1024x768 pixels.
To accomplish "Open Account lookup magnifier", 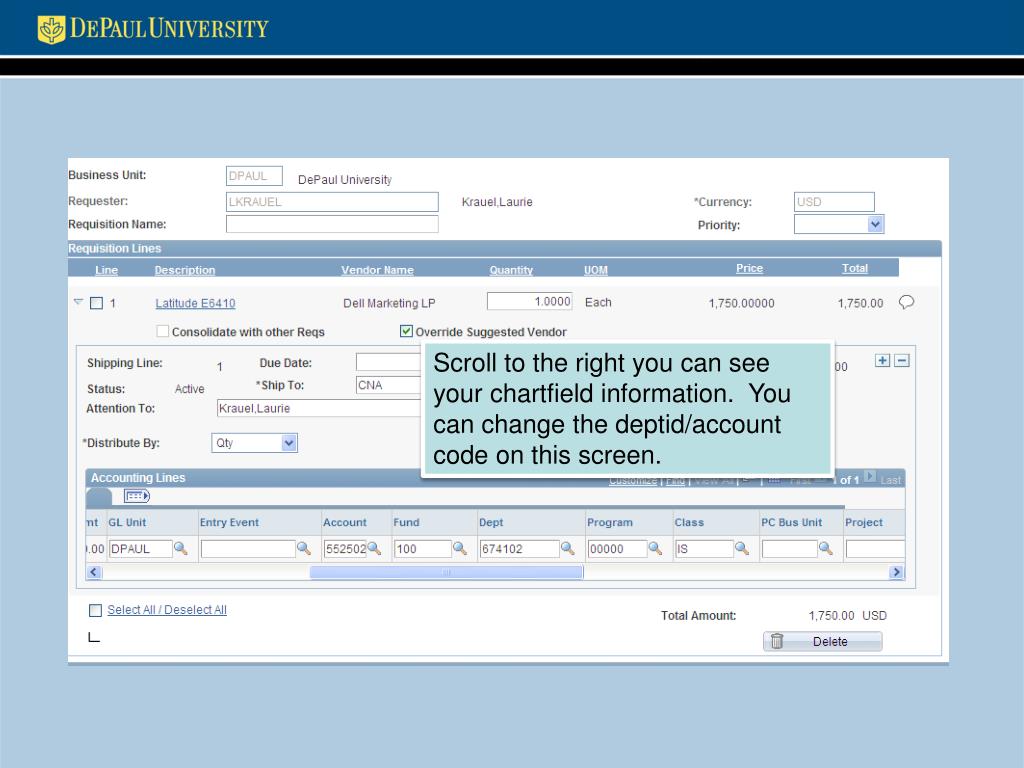I will 374,549.
